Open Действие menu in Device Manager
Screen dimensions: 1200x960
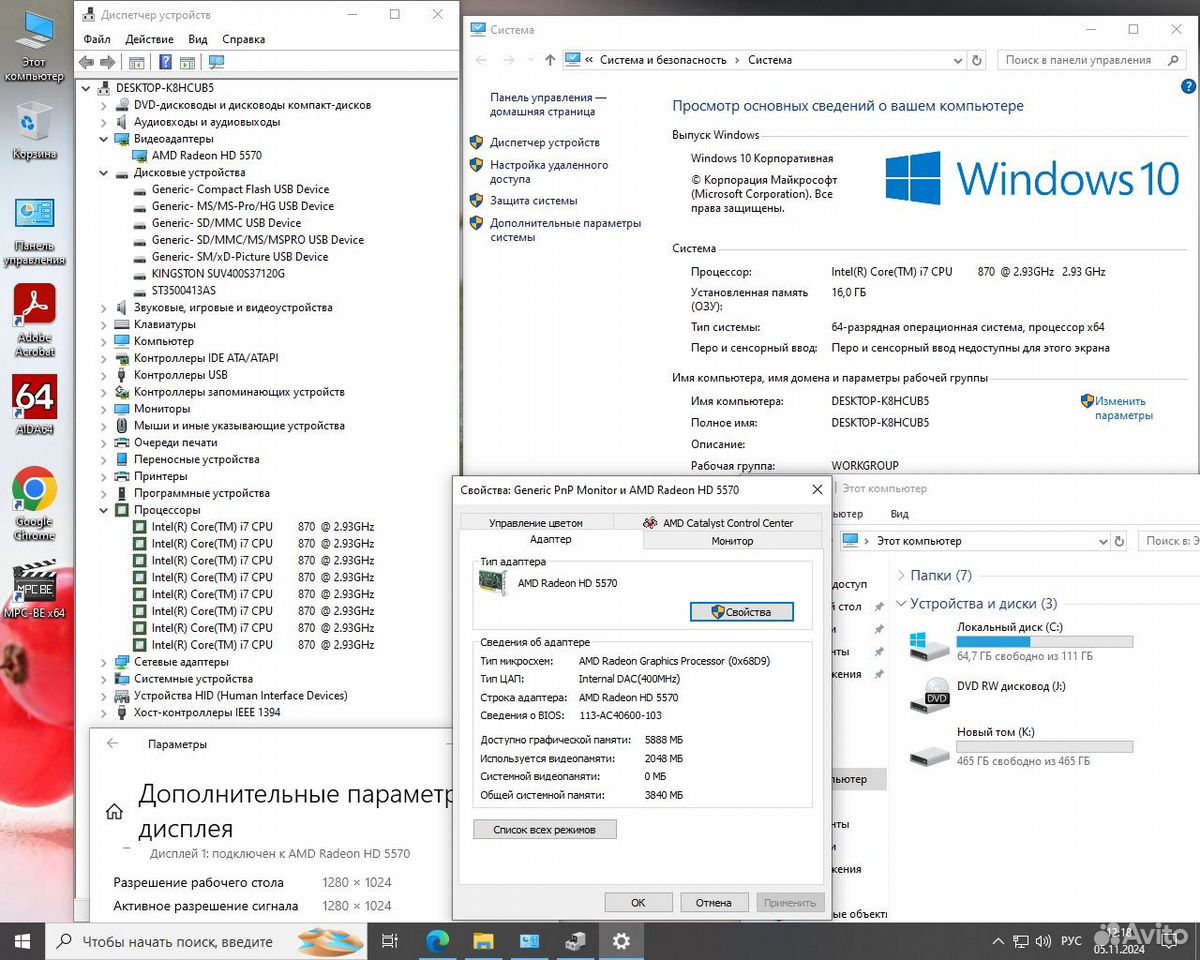pyautogui.click(x=149, y=39)
